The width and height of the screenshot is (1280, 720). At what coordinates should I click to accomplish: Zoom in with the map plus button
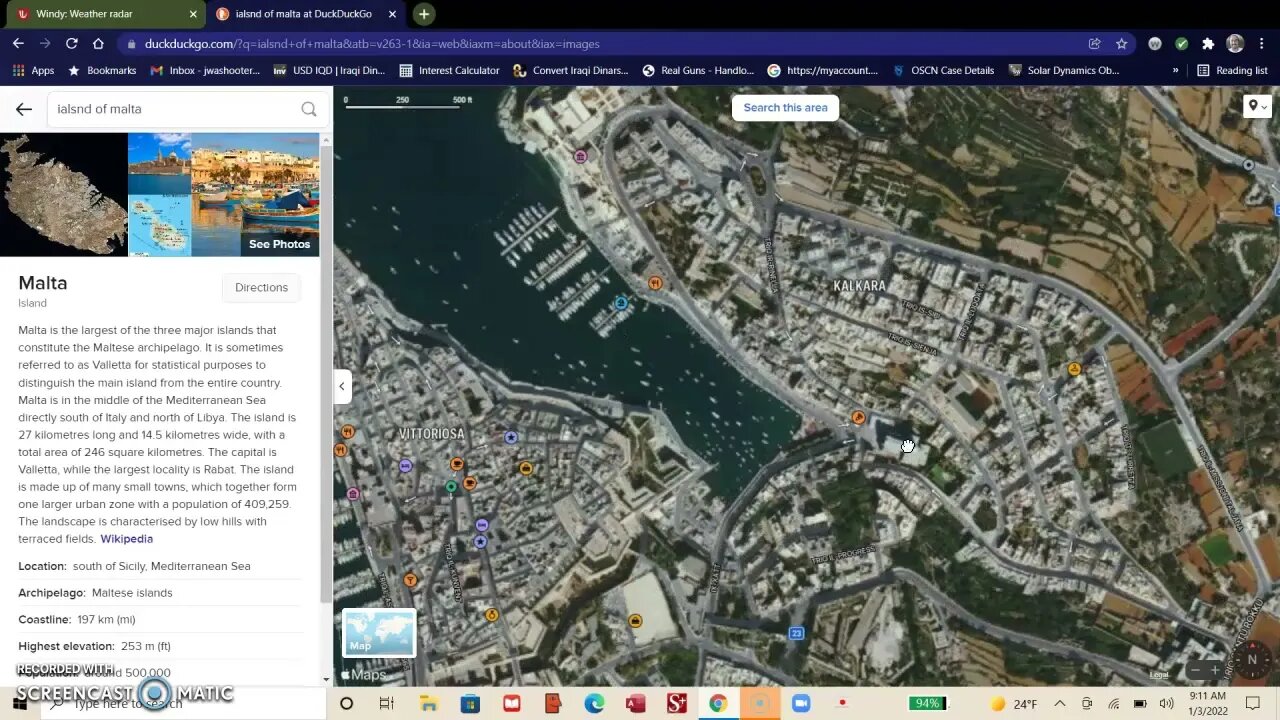pyautogui.click(x=1215, y=670)
